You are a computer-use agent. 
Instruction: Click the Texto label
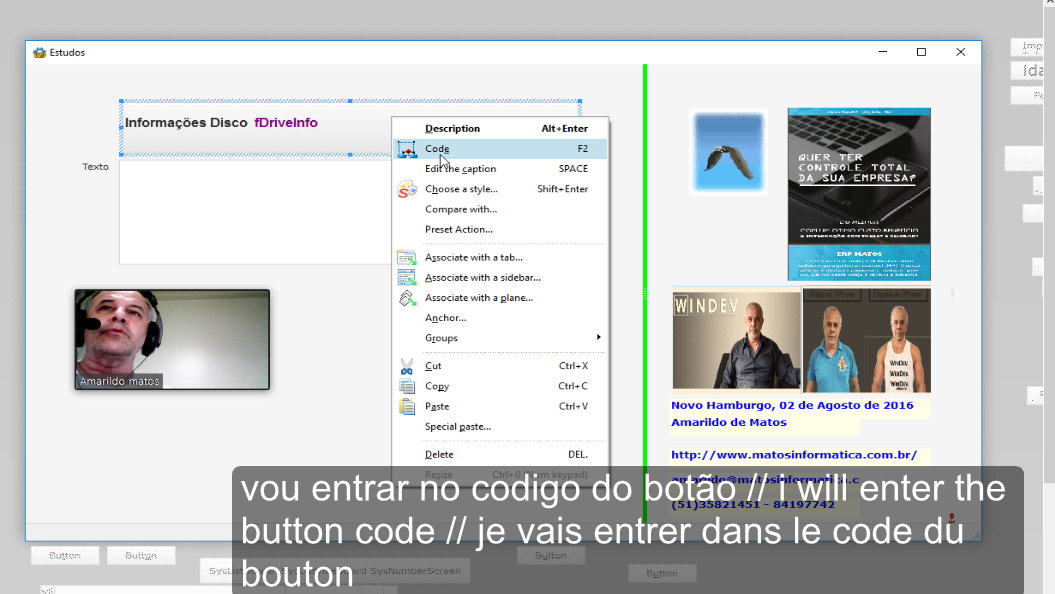pos(95,167)
